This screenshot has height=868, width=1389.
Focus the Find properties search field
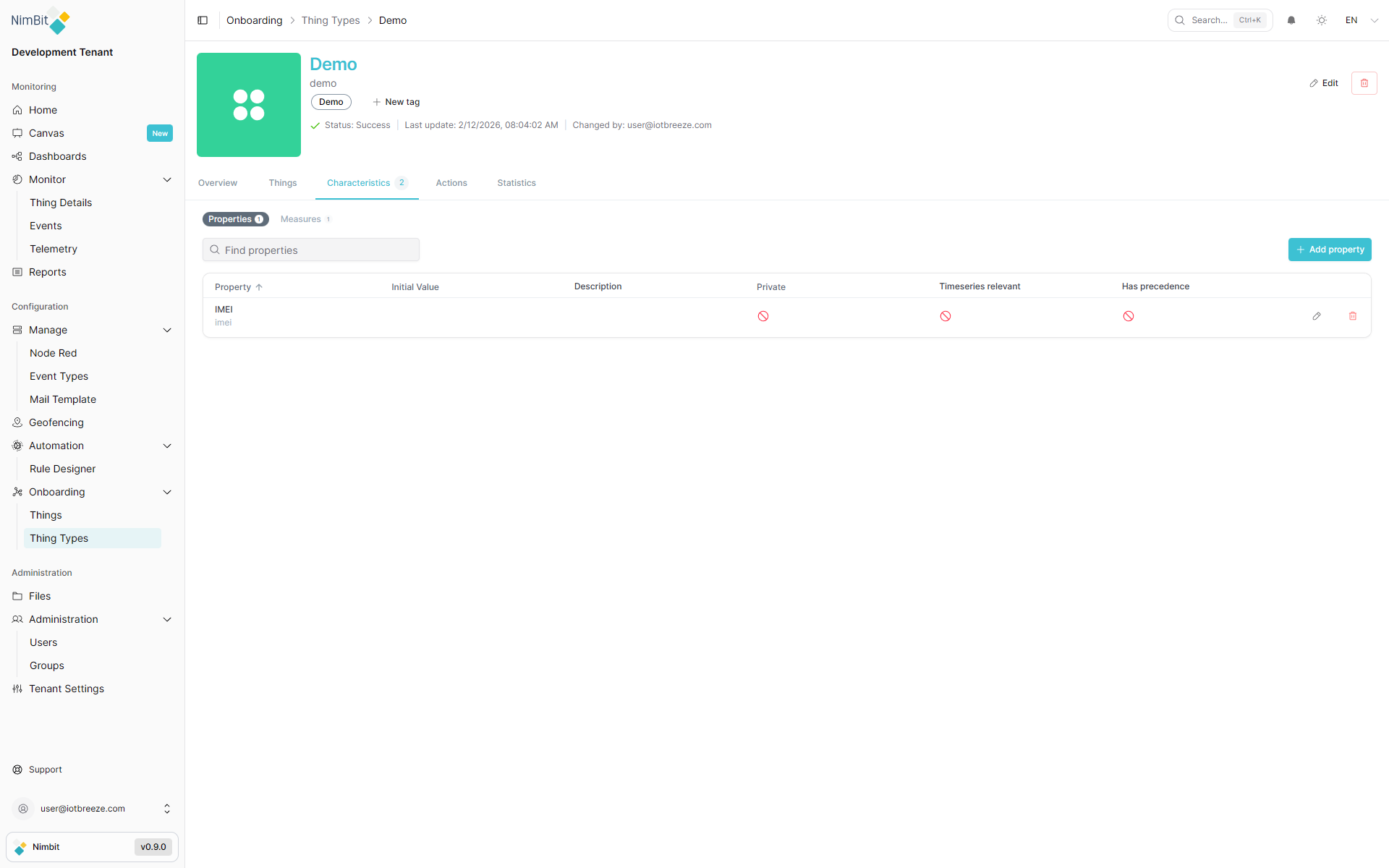point(311,250)
